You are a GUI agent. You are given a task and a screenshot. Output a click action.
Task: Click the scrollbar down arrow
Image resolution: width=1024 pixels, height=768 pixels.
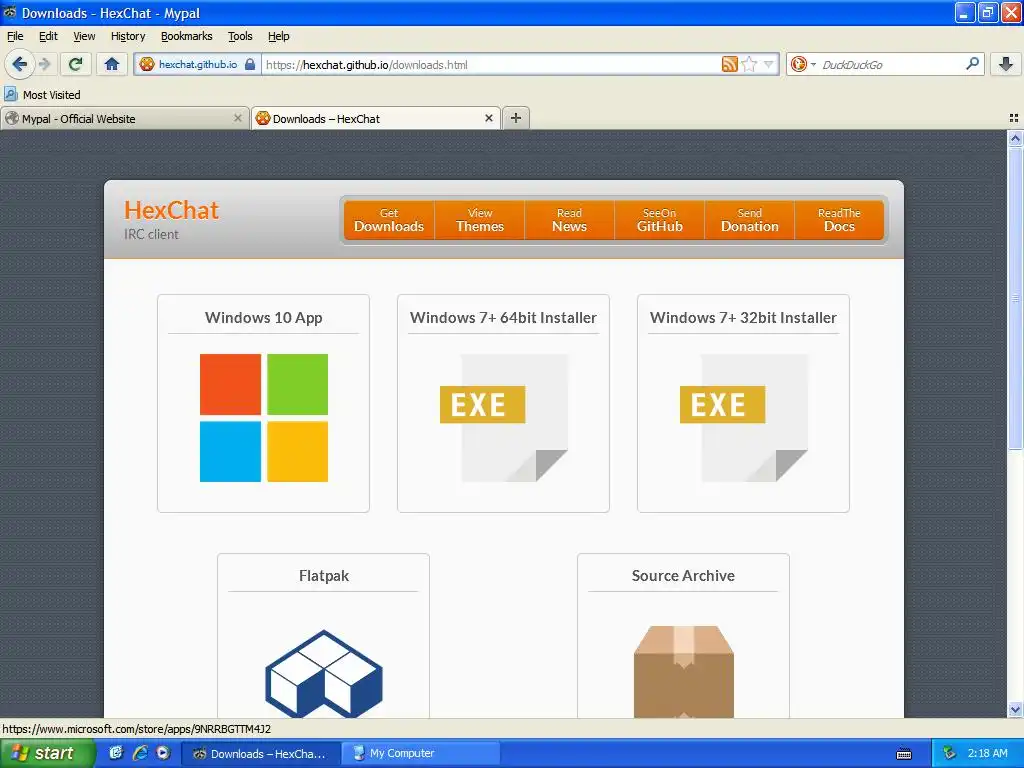point(1015,709)
